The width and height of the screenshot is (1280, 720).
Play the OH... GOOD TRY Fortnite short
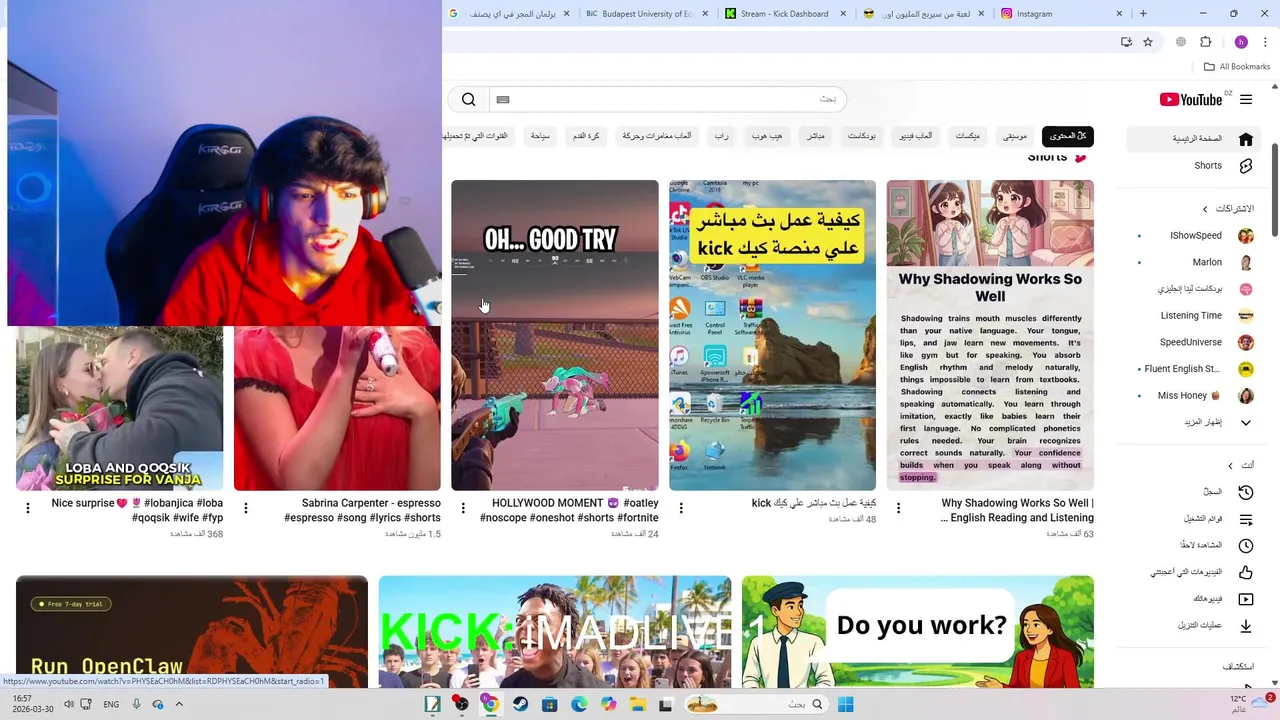555,335
